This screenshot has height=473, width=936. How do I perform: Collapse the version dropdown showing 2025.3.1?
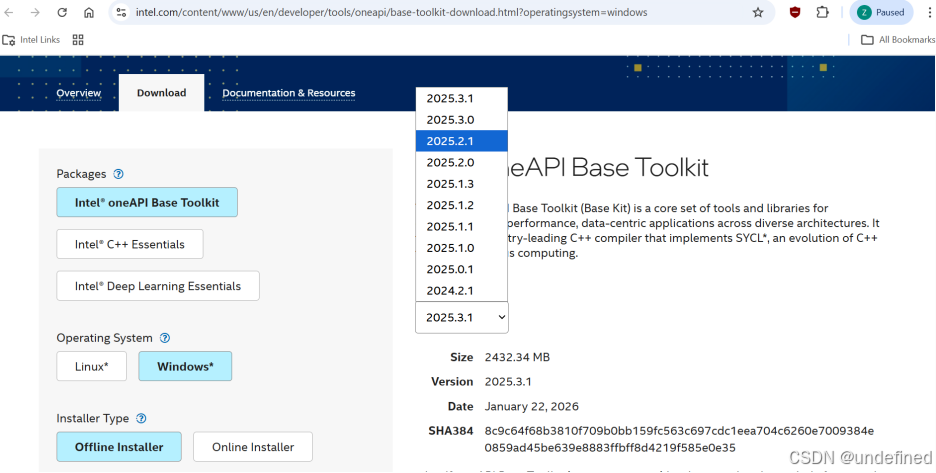(461, 318)
